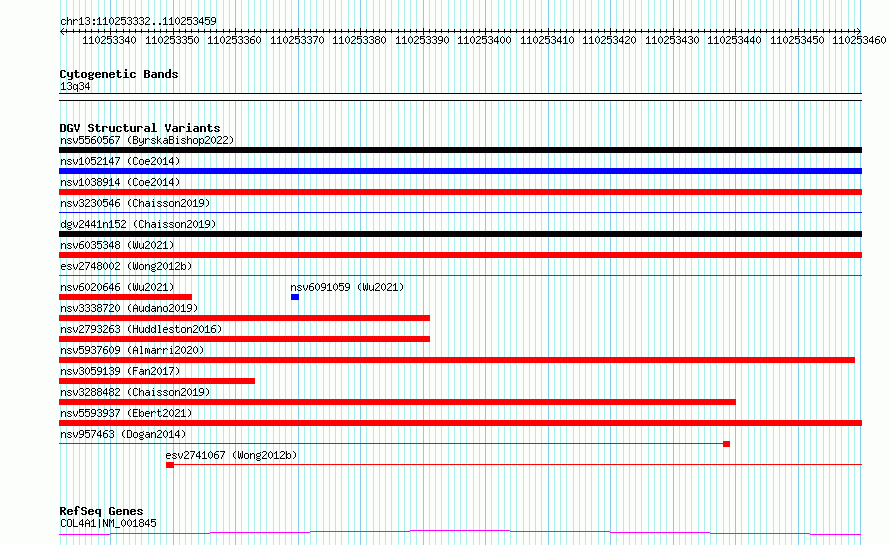
Task: Select the red nsv3338720 variant bar
Action: point(245,318)
